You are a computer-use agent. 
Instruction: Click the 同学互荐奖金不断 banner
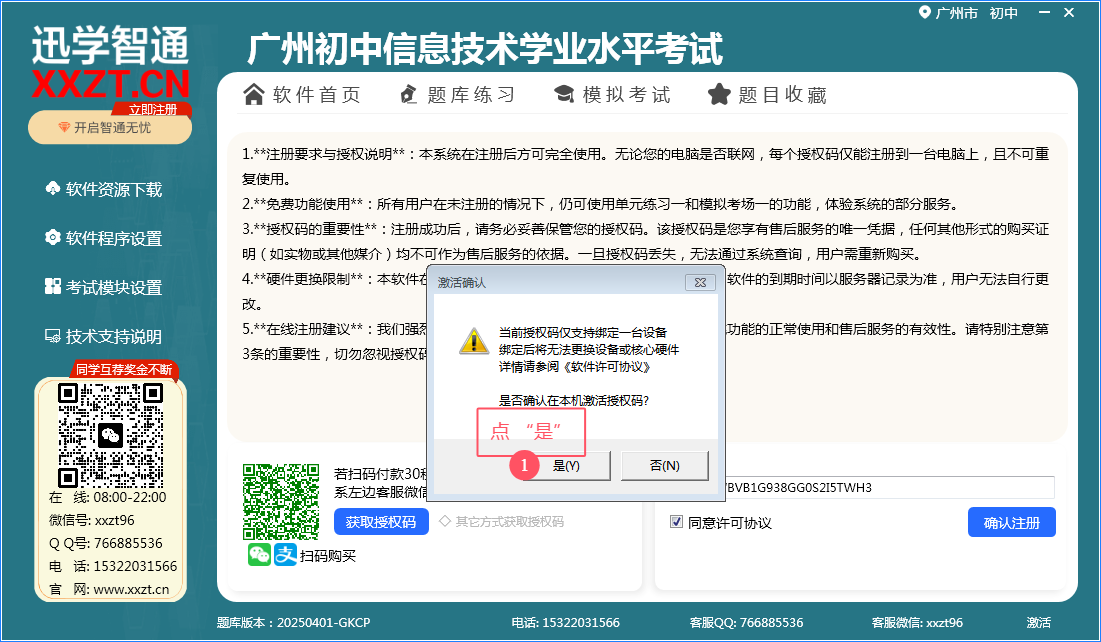click(124, 369)
